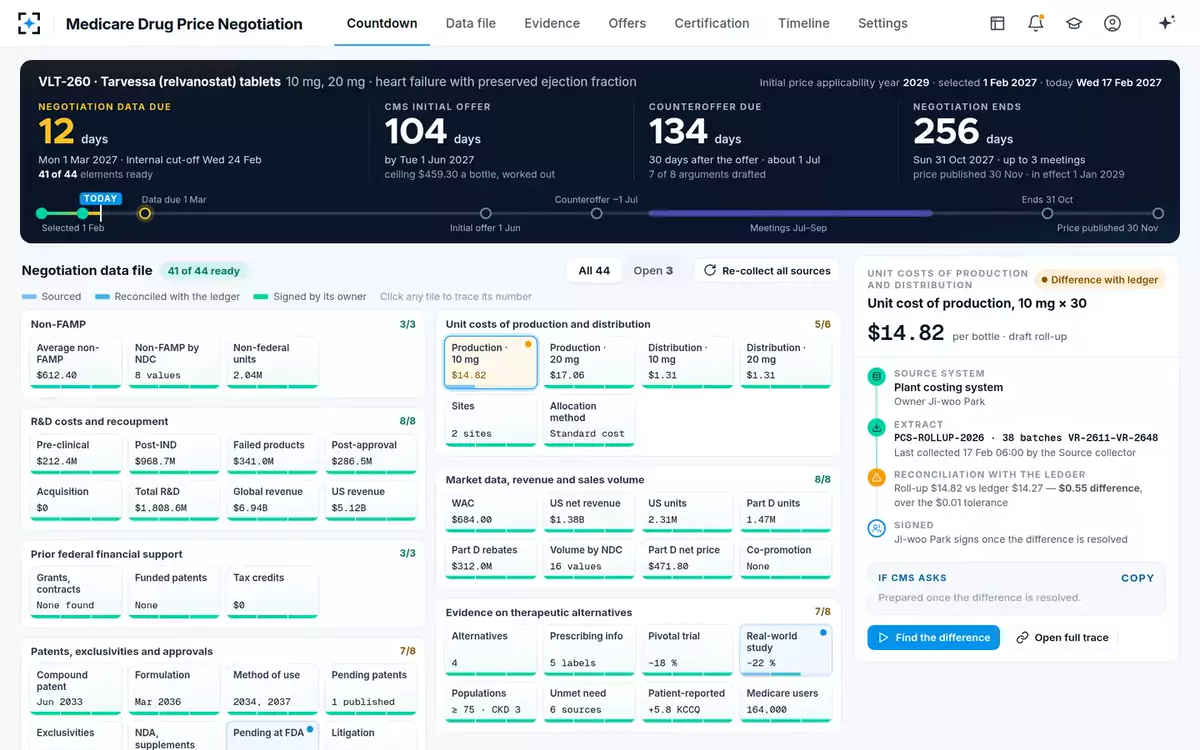Open the notifications bell

tap(1036, 23)
